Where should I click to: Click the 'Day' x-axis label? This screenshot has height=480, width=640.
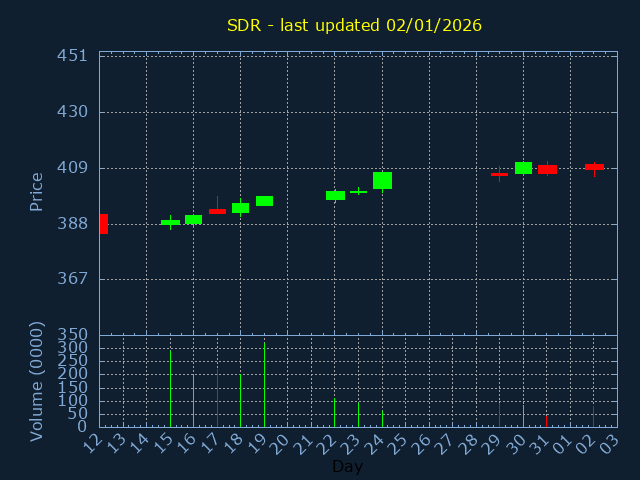[347, 466]
